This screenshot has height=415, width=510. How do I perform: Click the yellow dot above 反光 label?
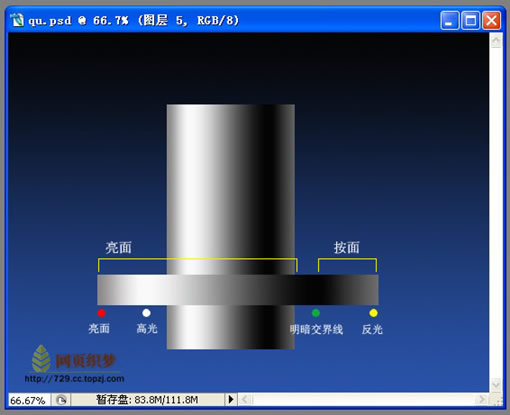tap(373, 313)
